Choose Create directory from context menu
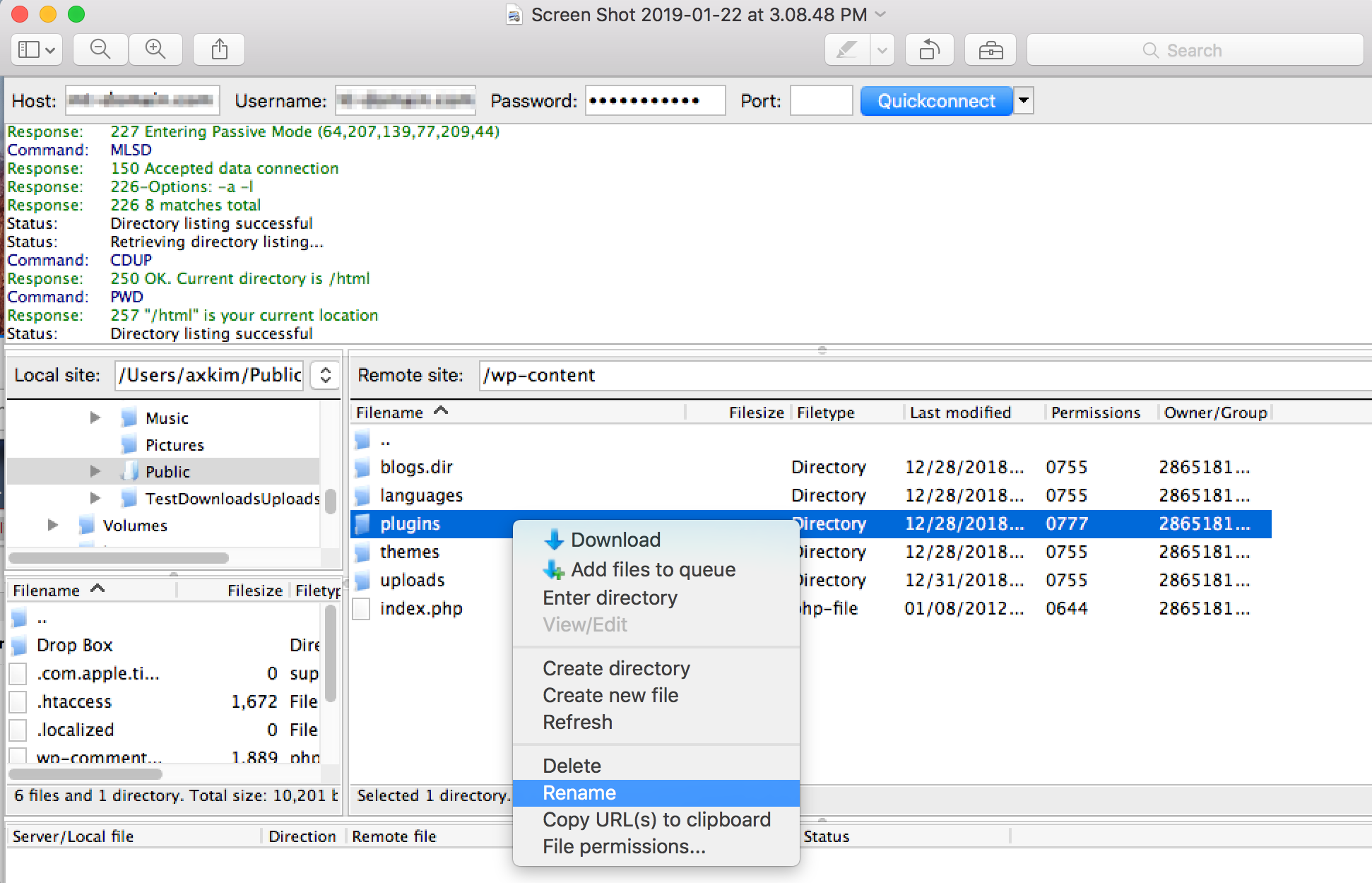This screenshot has height=883, width=1372. coord(656,668)
